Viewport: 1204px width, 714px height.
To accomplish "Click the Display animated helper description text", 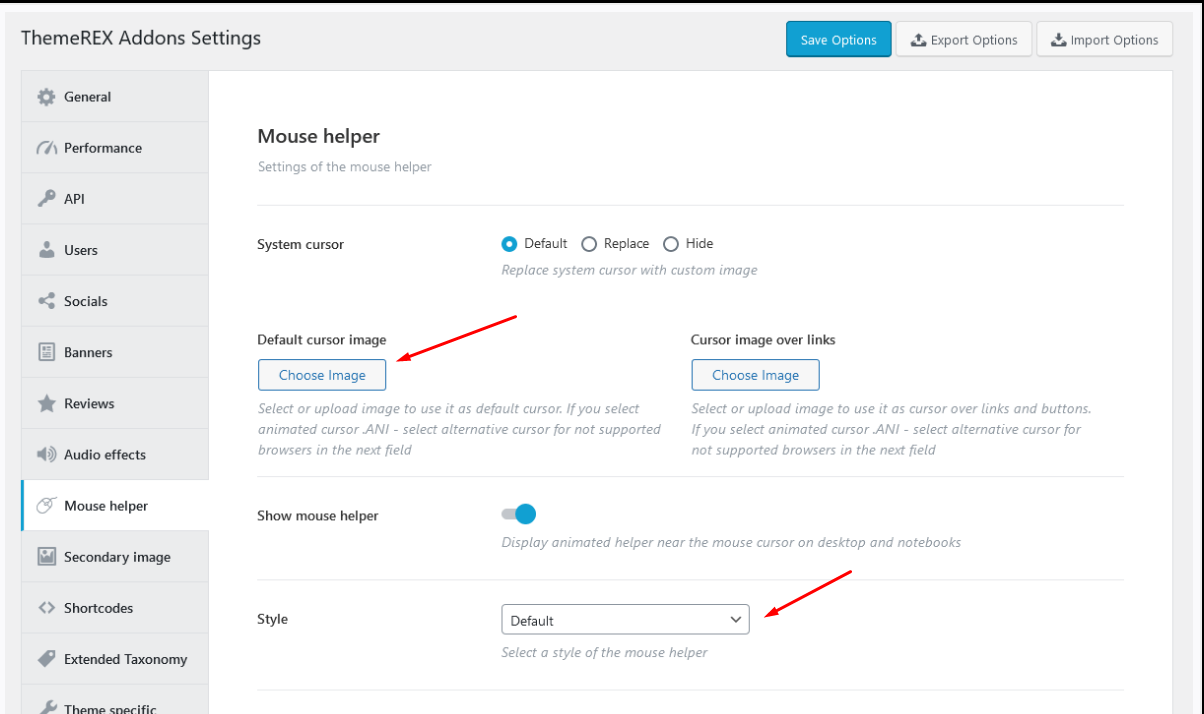I will pos(731,542).
